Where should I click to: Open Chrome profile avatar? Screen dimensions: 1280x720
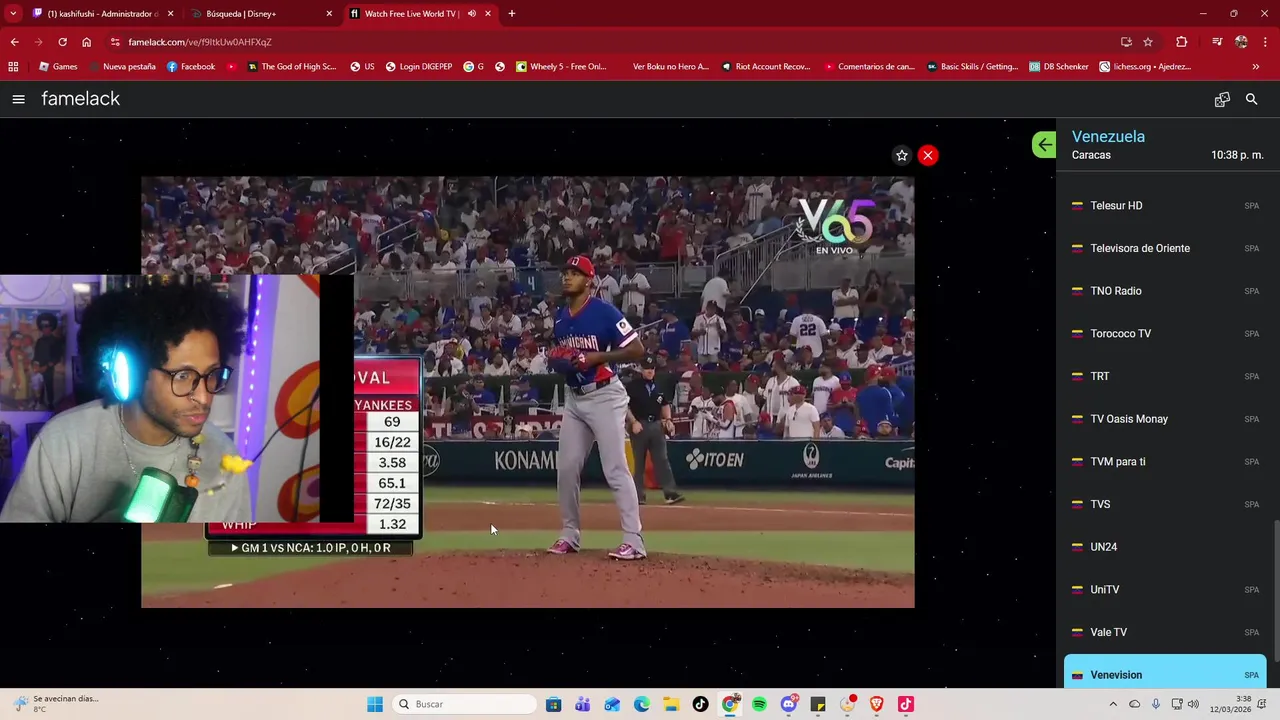click(1241, 42)
